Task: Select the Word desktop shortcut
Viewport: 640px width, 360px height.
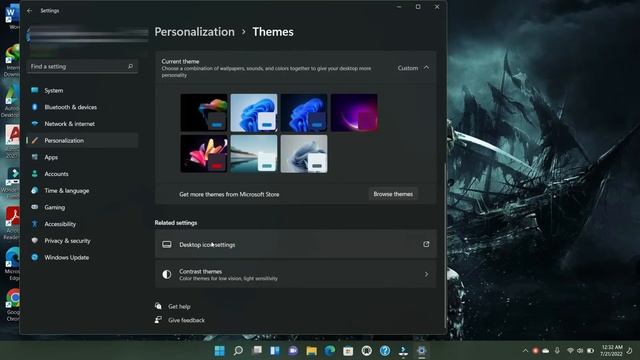Action: coord(11,16)
